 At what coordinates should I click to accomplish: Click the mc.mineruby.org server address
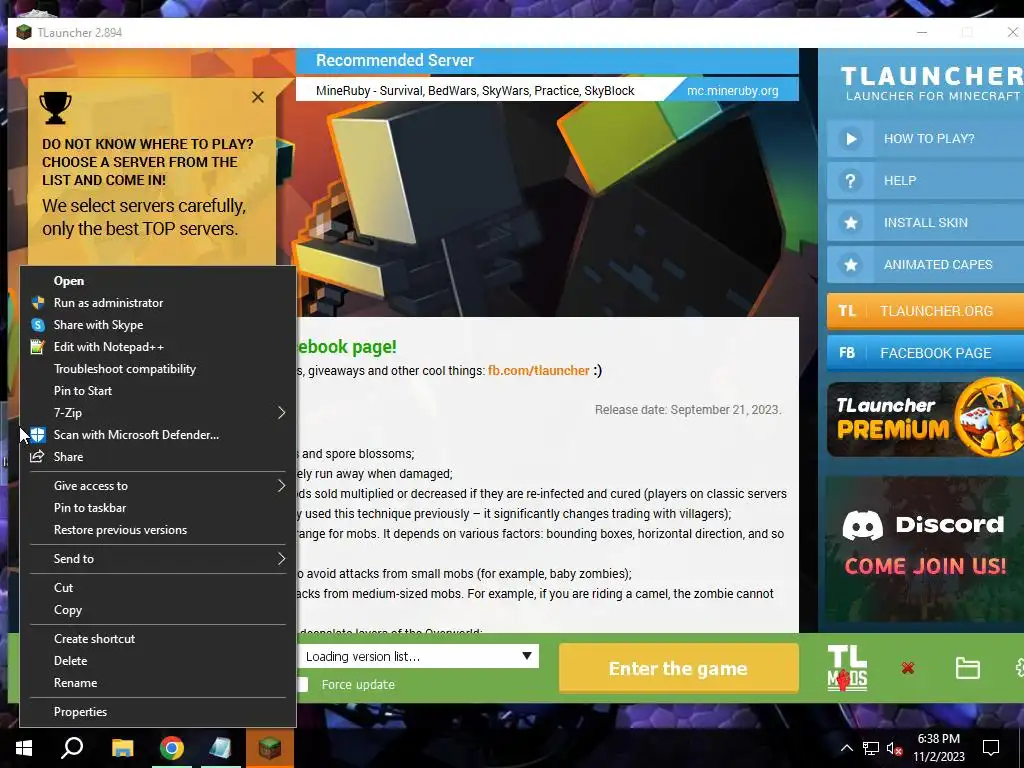(733, 91)
